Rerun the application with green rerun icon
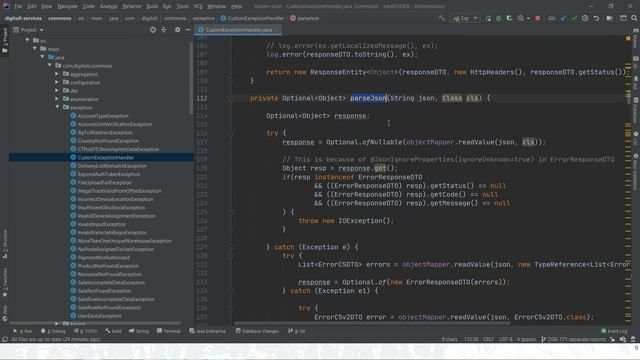The width and height of the screenshot is (640, 360). coord(488,18)
